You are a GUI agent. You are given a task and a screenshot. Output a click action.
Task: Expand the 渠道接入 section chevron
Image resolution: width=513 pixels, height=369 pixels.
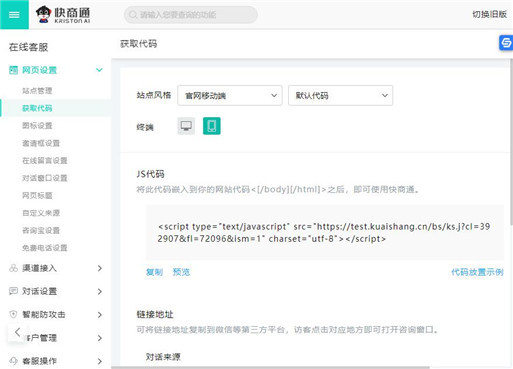pyautogui.click(x=100, y=268)
